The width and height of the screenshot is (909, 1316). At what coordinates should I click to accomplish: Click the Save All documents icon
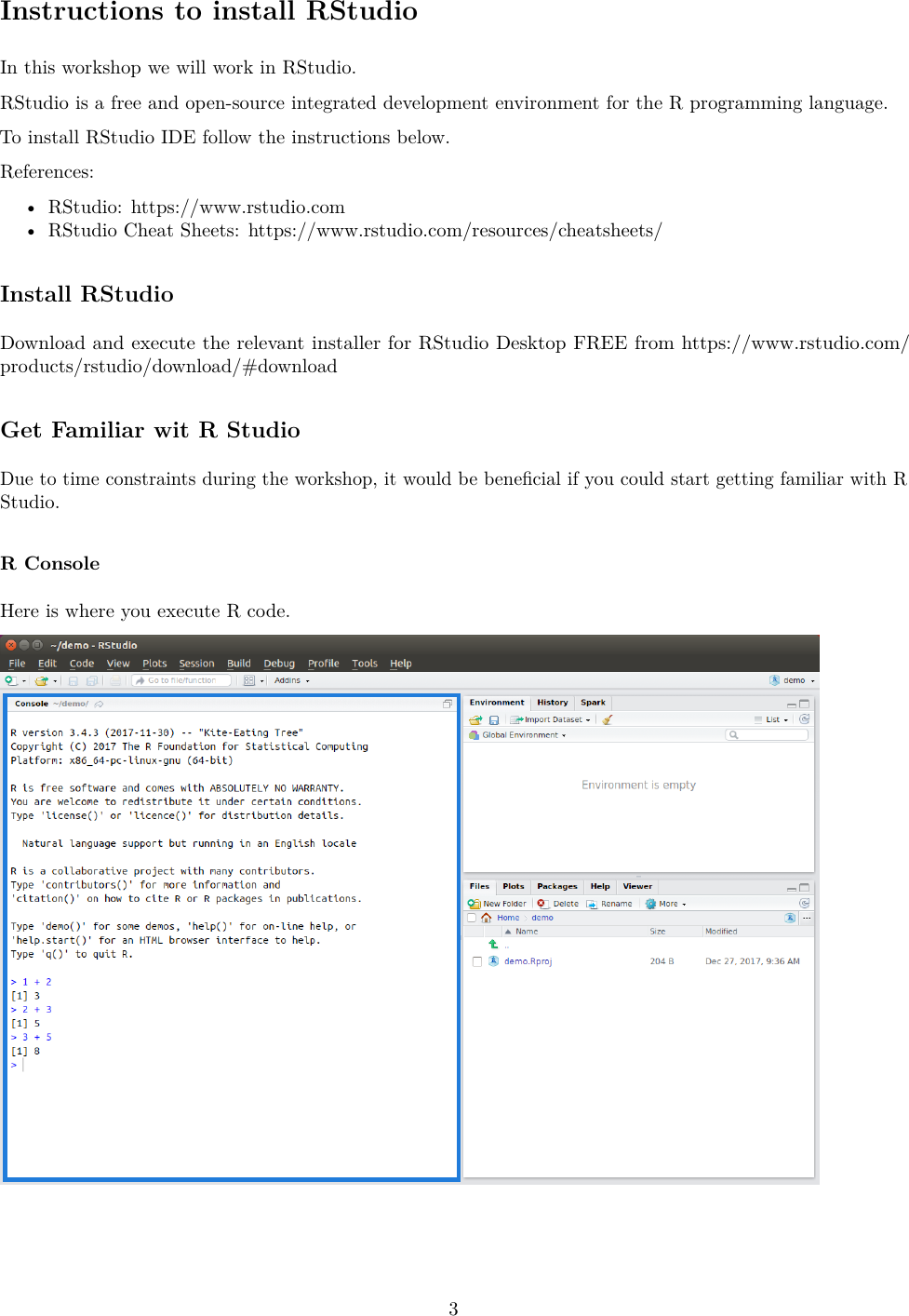tap(92, 680)
